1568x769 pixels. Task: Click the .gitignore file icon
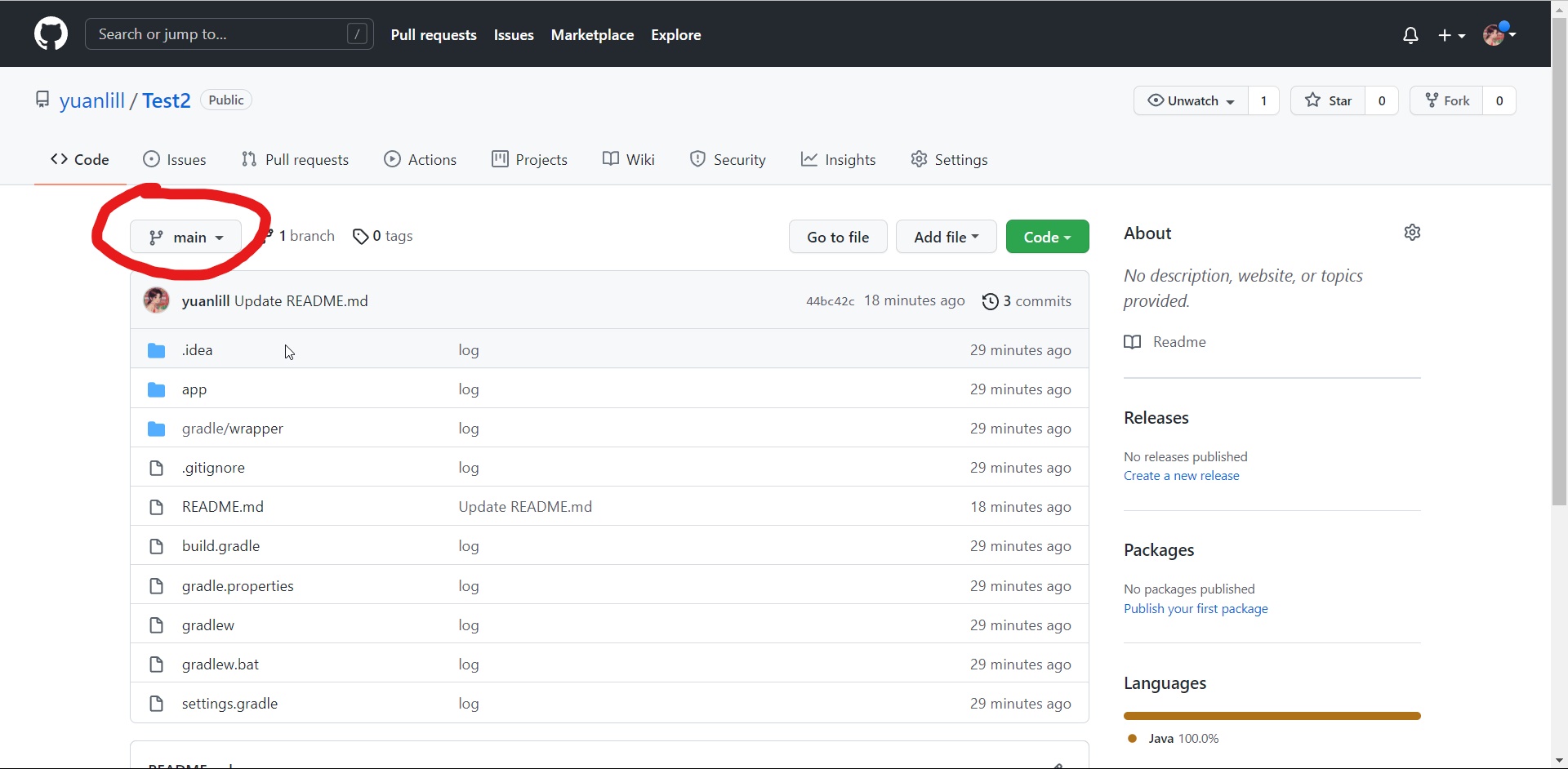(x=156, y=468)
